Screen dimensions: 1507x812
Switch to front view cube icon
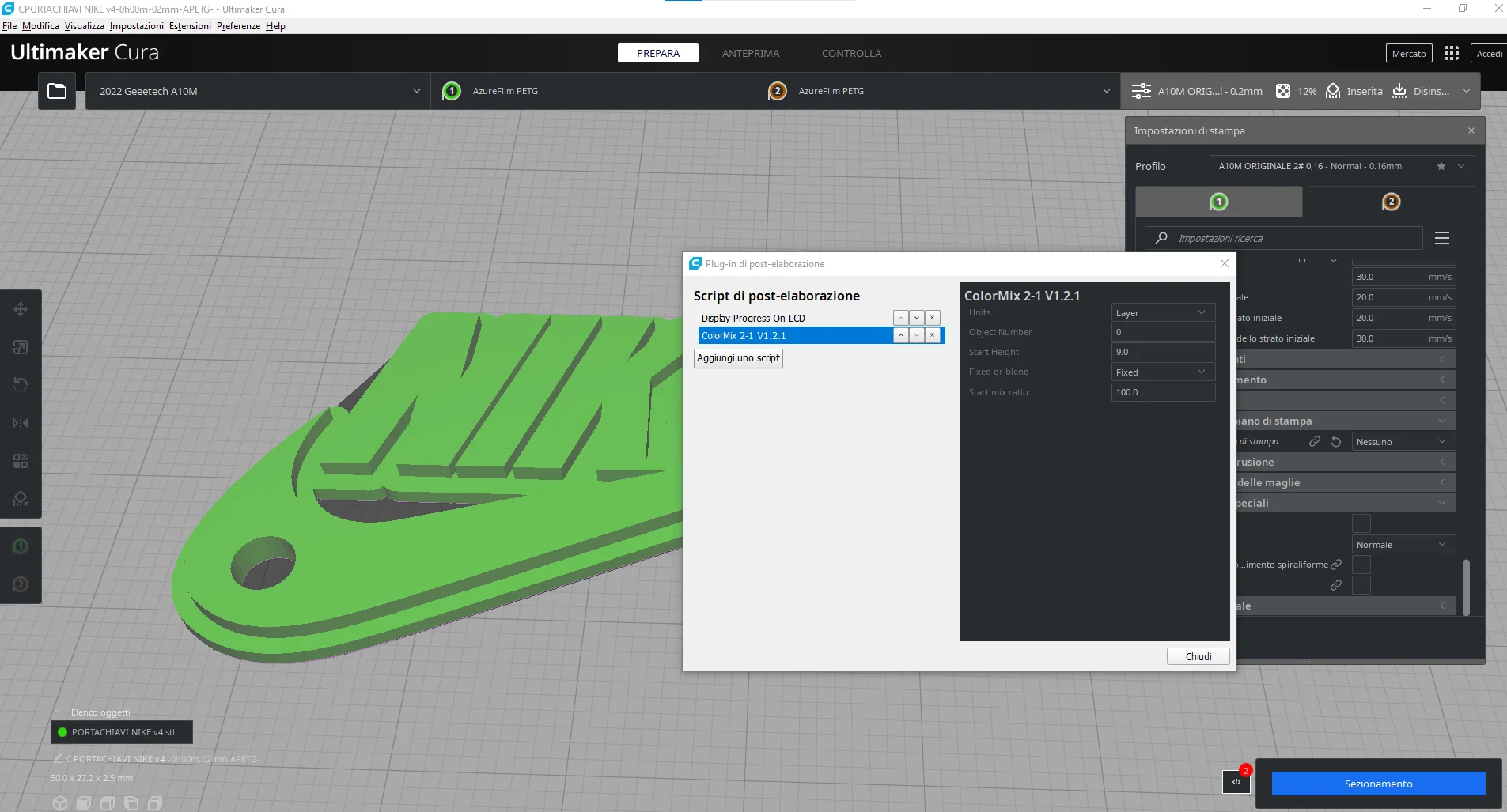pyautogui.click(x=84, y=803)
